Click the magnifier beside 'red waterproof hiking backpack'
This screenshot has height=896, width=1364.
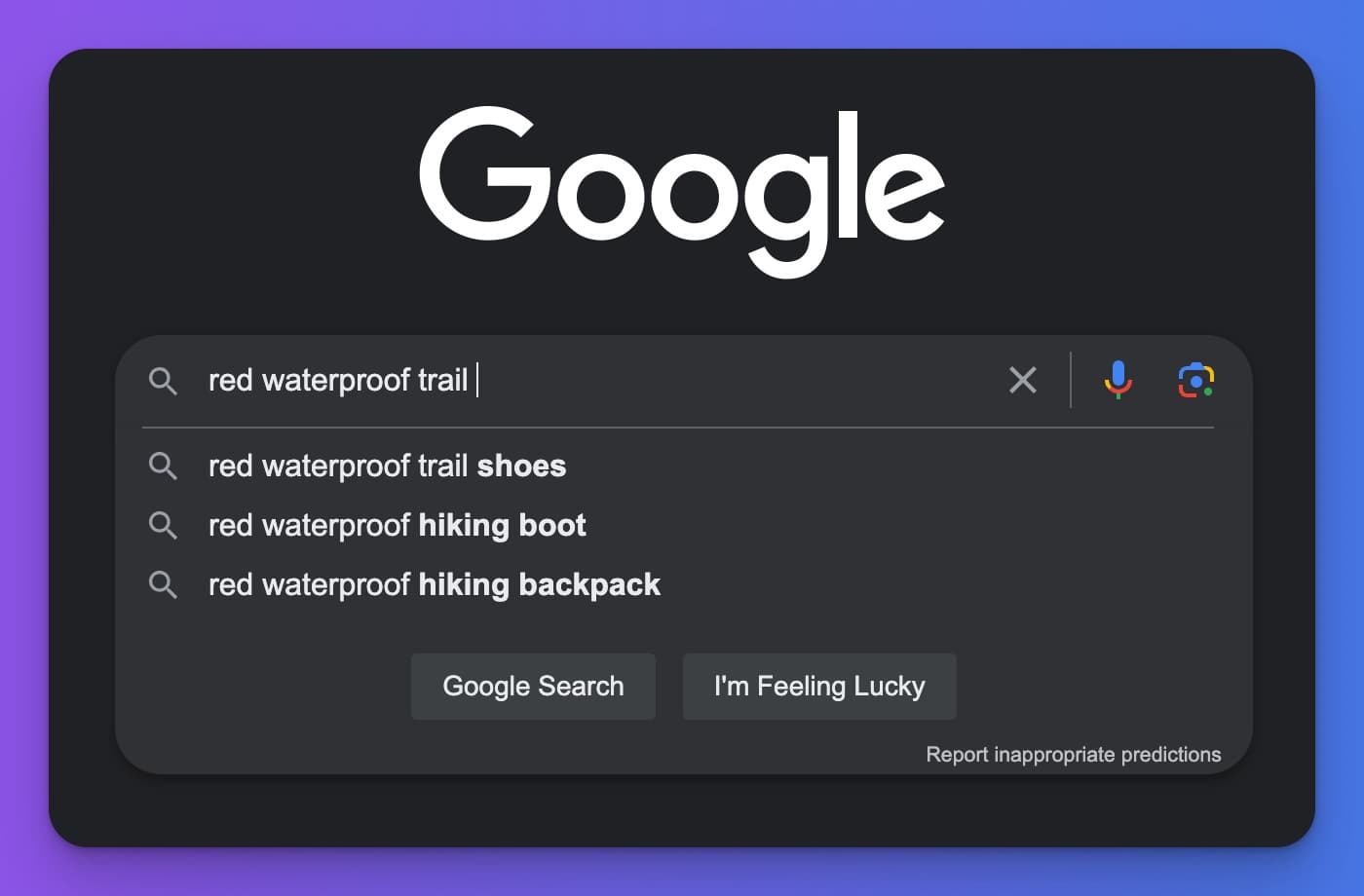click(x=164, y=584)
